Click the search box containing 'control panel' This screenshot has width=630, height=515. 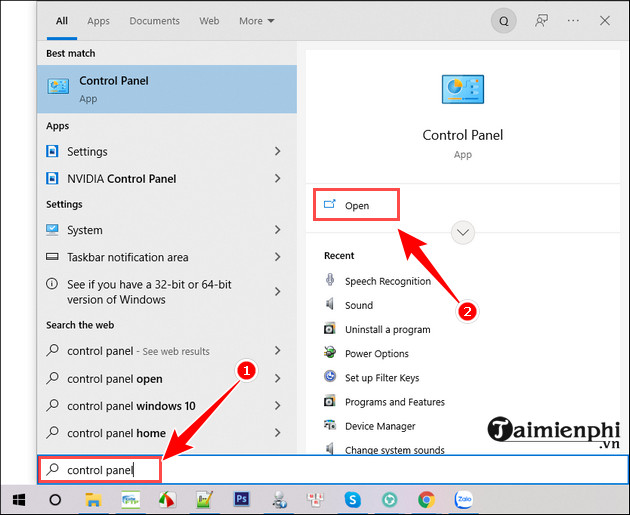[333, 470]
